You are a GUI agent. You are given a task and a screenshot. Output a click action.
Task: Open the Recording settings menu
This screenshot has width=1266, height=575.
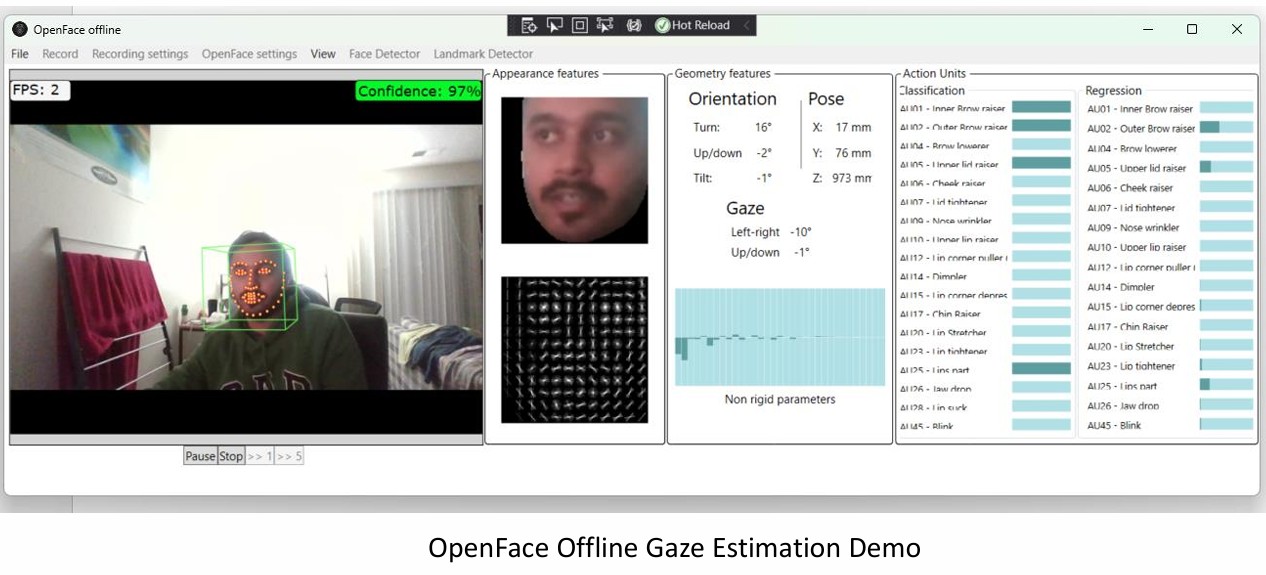[x=140, y=54]
